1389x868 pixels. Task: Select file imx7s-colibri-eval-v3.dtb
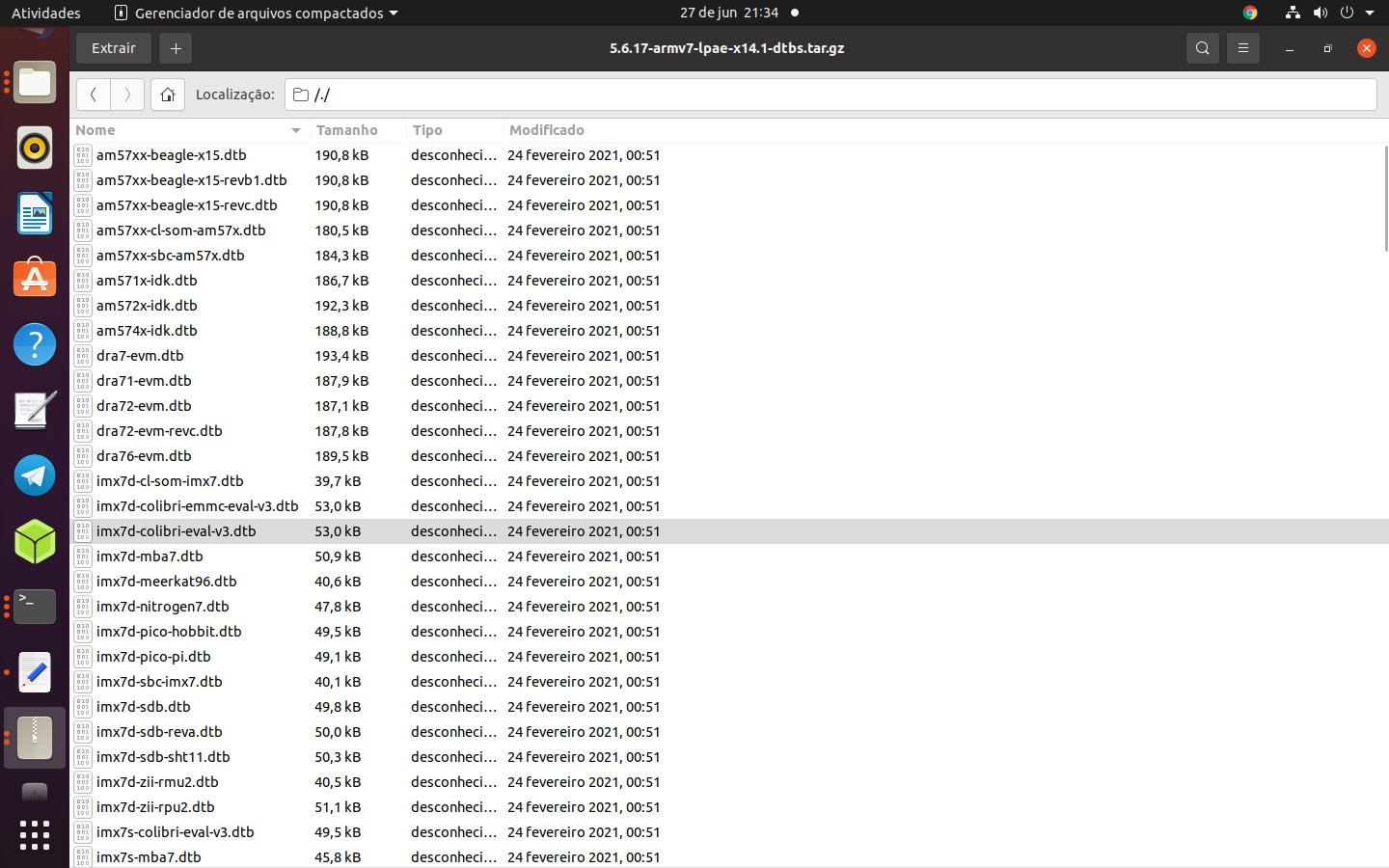click(730, 832)
